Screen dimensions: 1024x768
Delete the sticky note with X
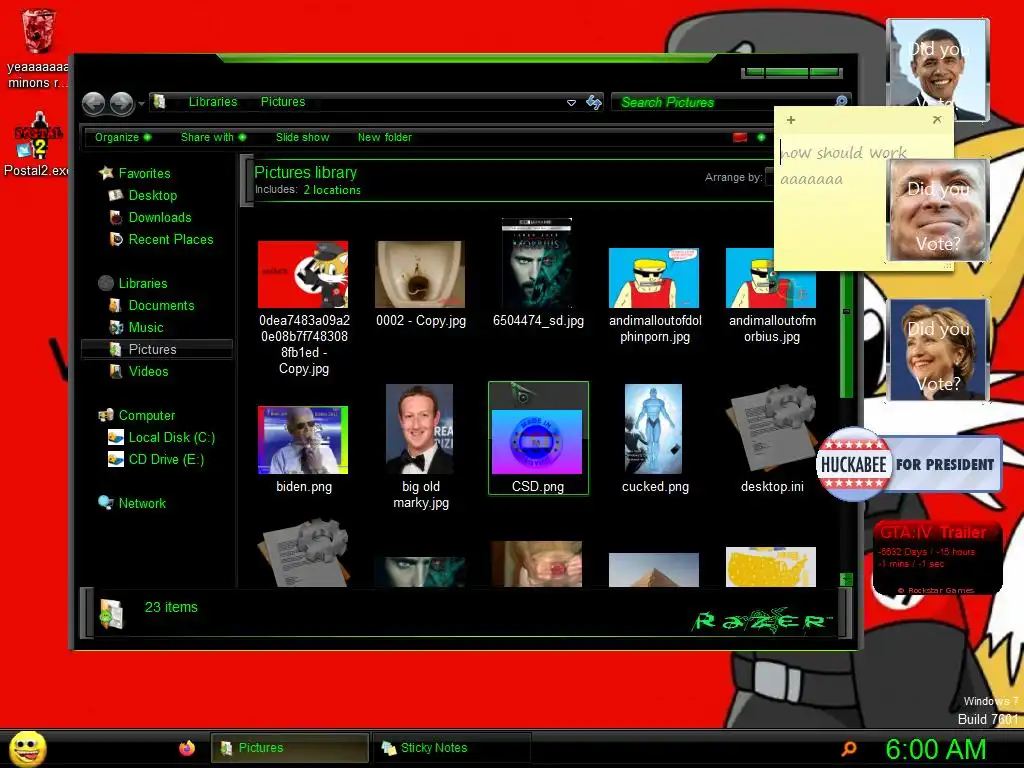936,120
